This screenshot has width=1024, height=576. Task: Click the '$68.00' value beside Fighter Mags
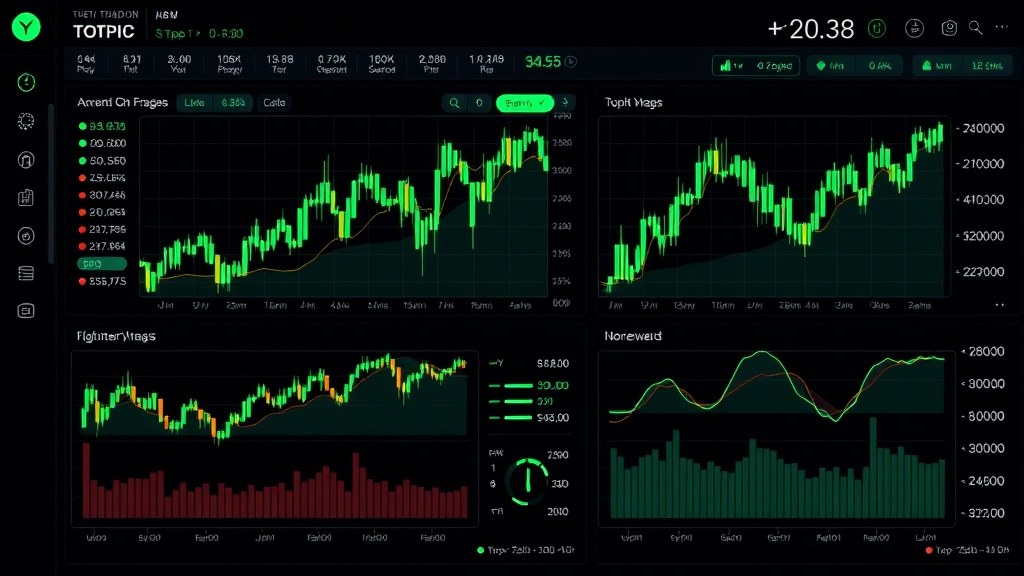click(x=552, y=363)
